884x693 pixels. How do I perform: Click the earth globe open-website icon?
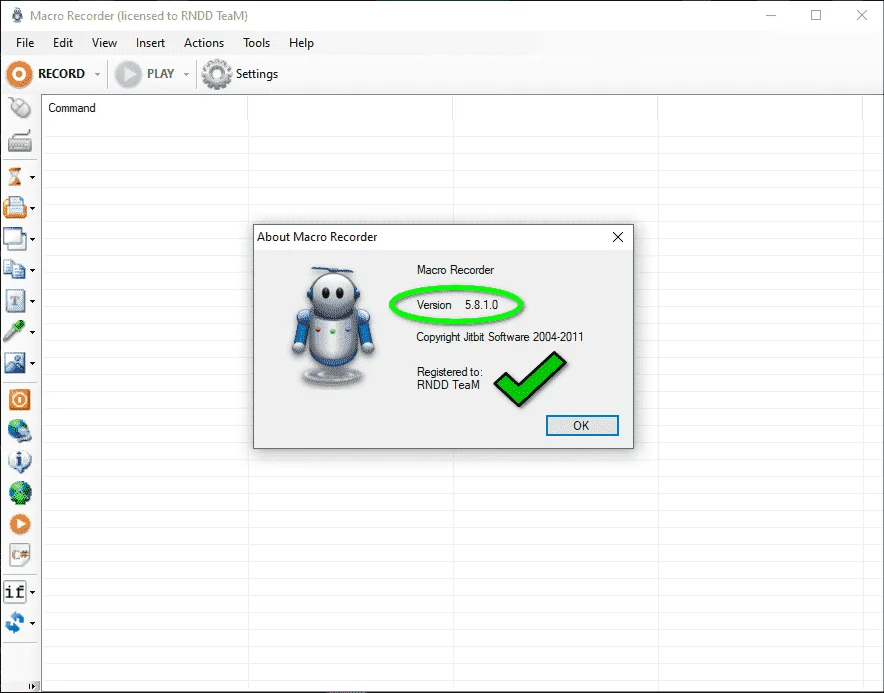coord(20,493)
